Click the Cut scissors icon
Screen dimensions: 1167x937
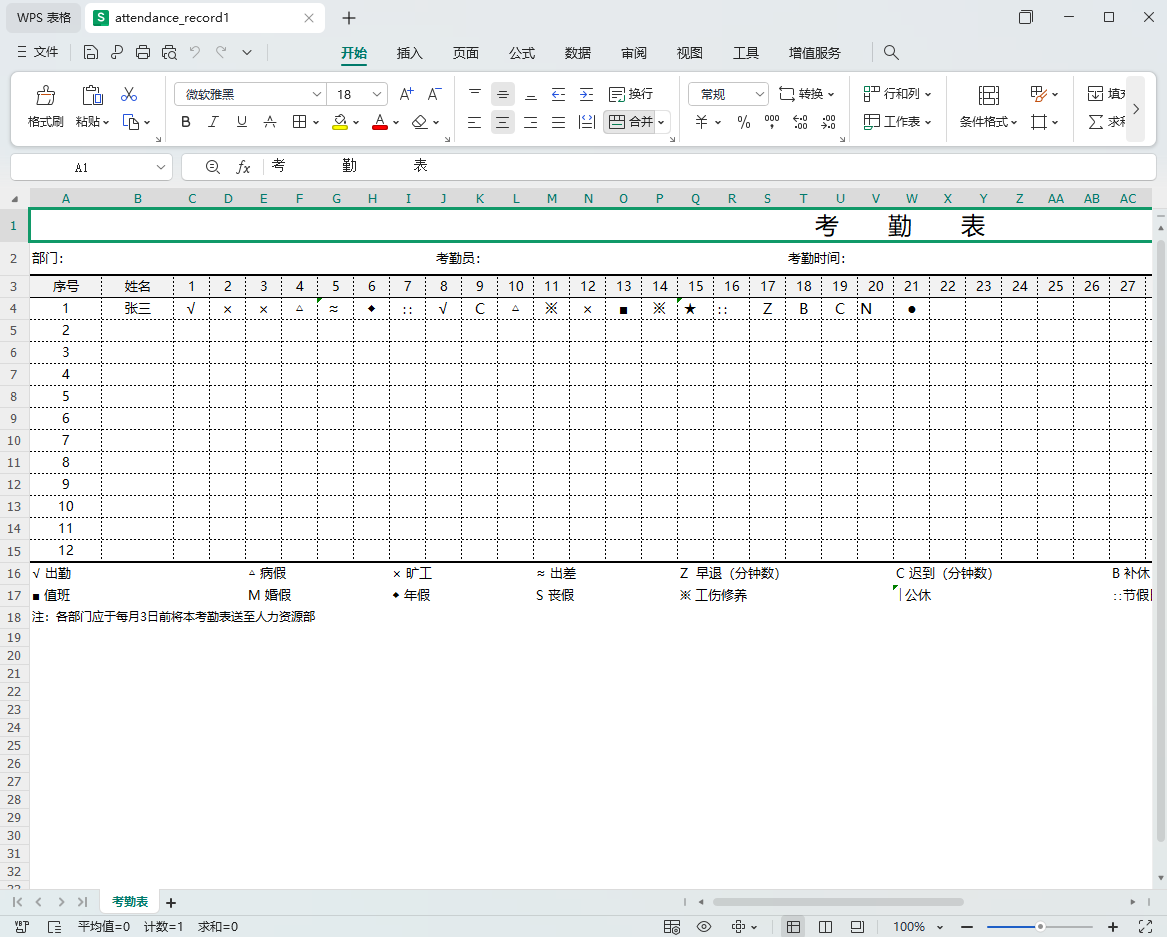[x=130, y=94]
